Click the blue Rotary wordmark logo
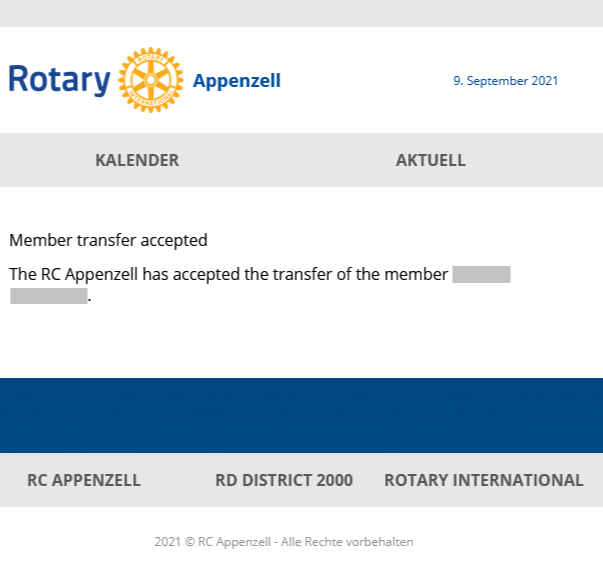603x573 pixels. (60, 80)
